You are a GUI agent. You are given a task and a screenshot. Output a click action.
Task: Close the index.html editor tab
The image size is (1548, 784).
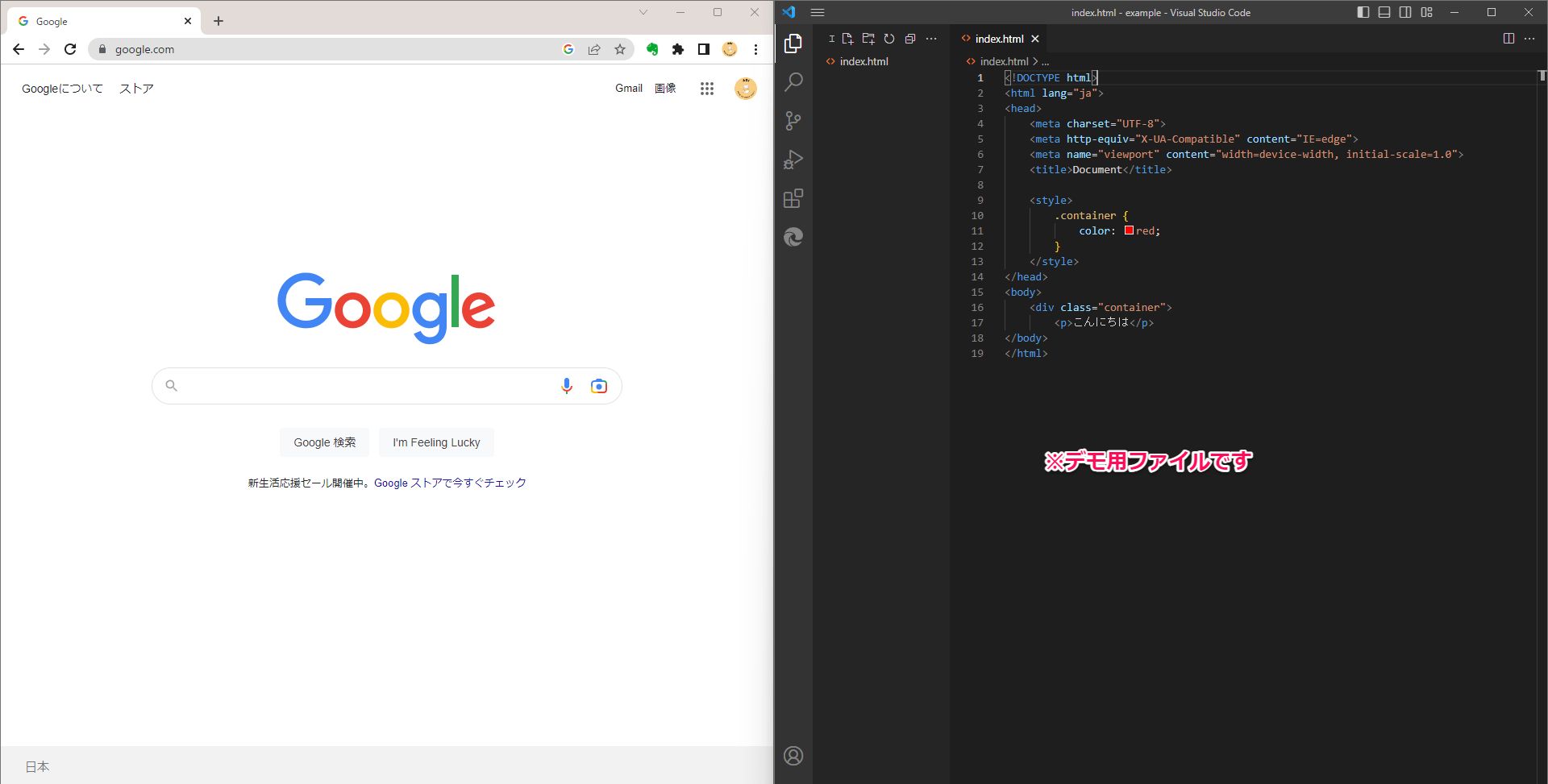point(1035,39)
